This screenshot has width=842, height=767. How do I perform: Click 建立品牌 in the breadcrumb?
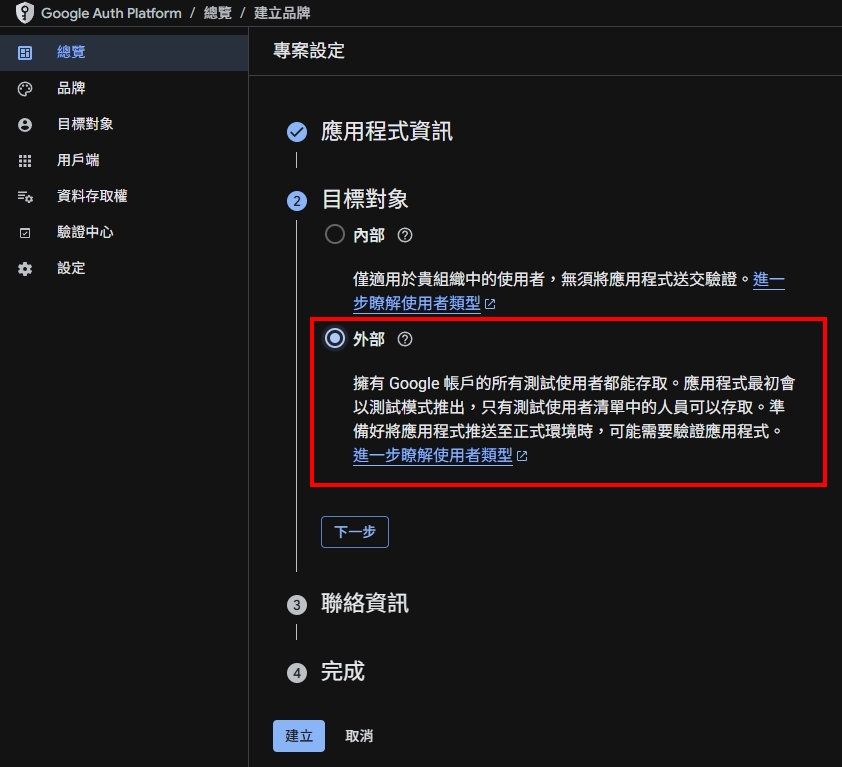(x=283, y=13)
